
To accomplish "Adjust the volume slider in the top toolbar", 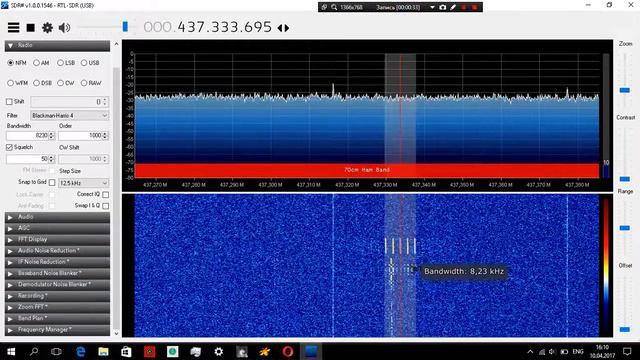I will tap(125, 27).
